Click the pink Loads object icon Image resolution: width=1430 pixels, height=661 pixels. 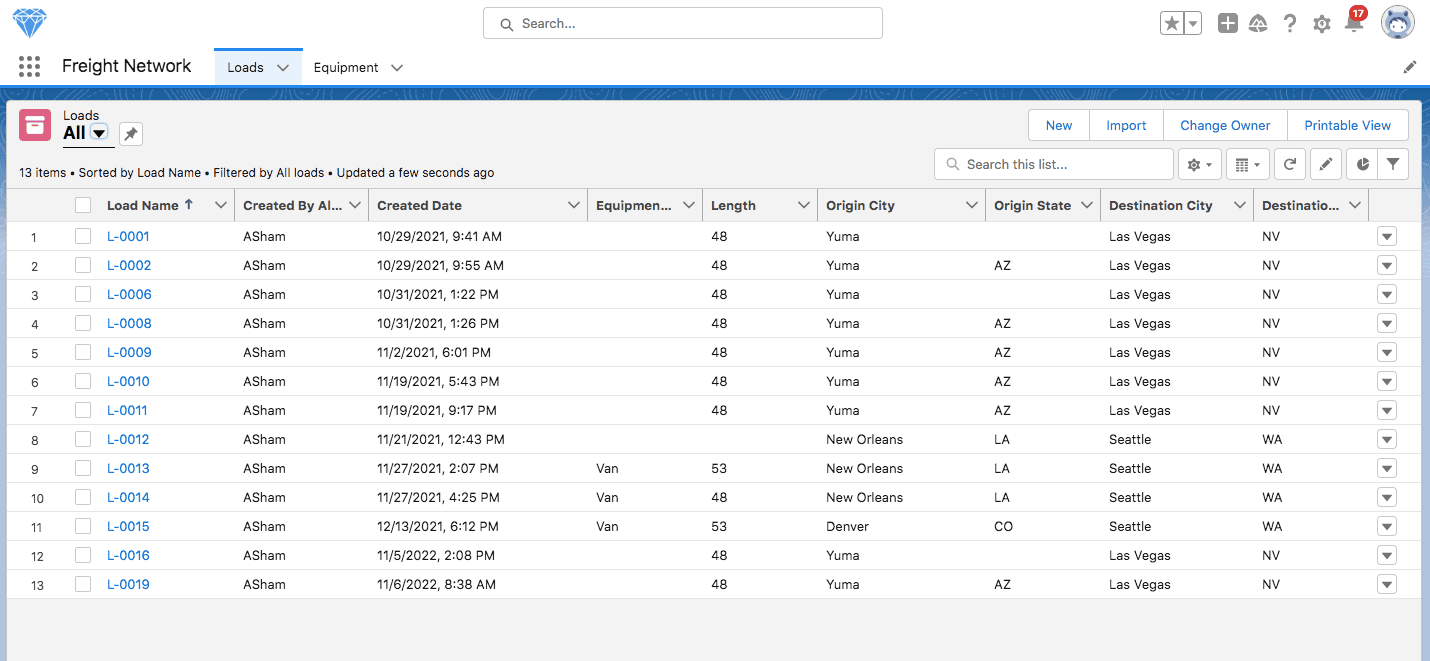[x=35, y=126]
